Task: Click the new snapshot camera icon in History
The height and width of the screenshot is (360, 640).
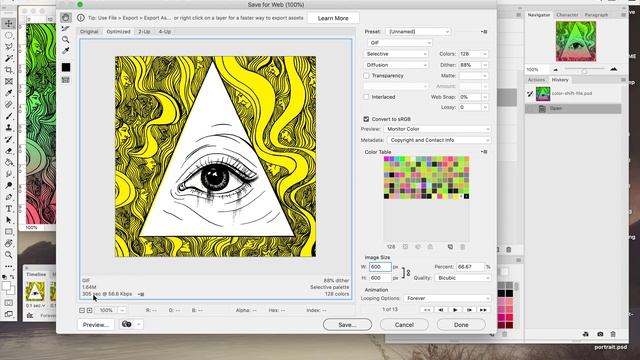Action: point(600,334)
